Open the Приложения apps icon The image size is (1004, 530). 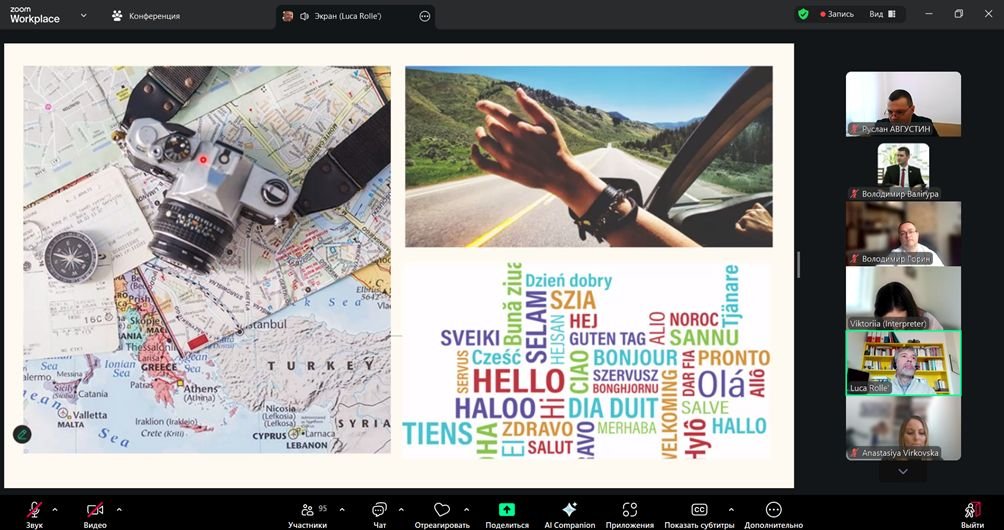pyautogui.click(x=629, y=510)
